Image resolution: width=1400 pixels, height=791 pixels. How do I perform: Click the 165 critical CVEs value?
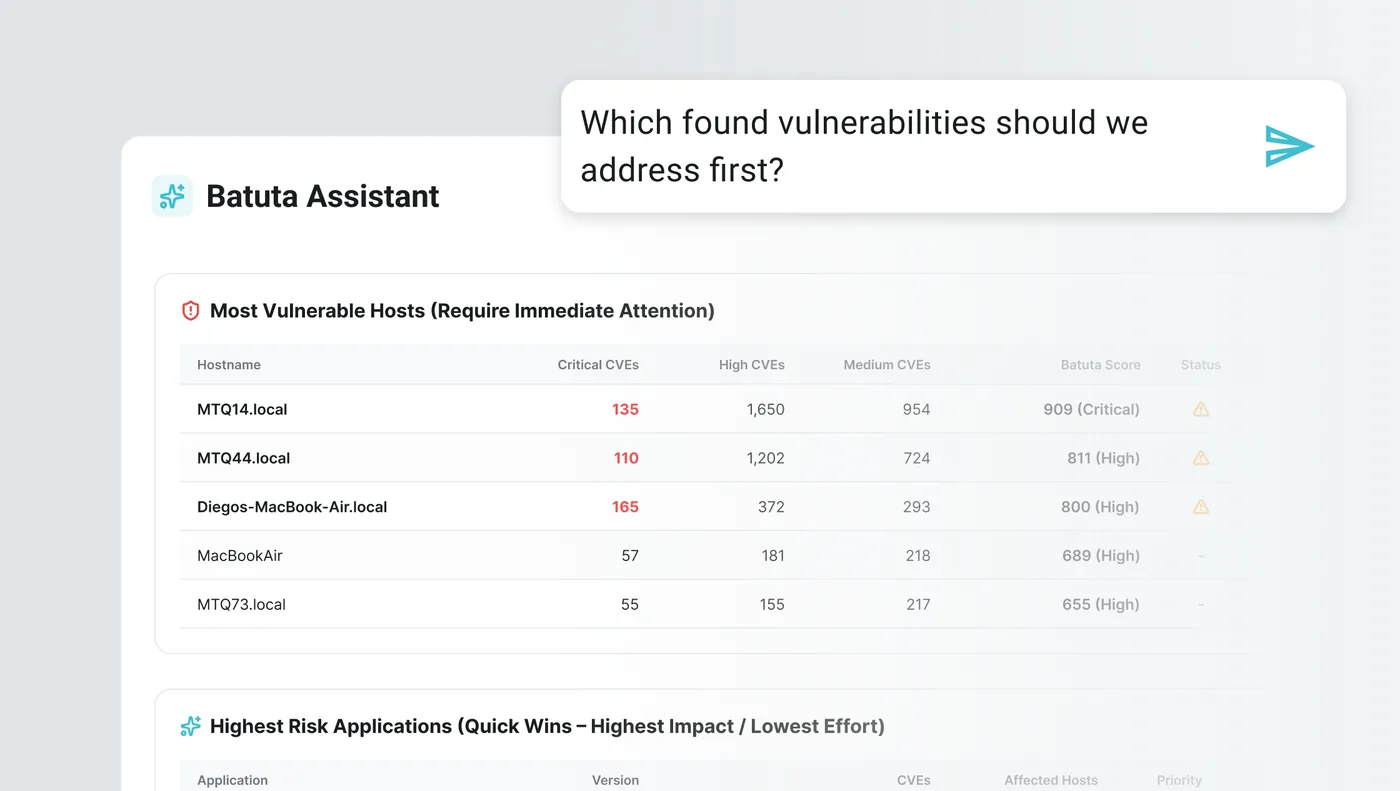625,507
